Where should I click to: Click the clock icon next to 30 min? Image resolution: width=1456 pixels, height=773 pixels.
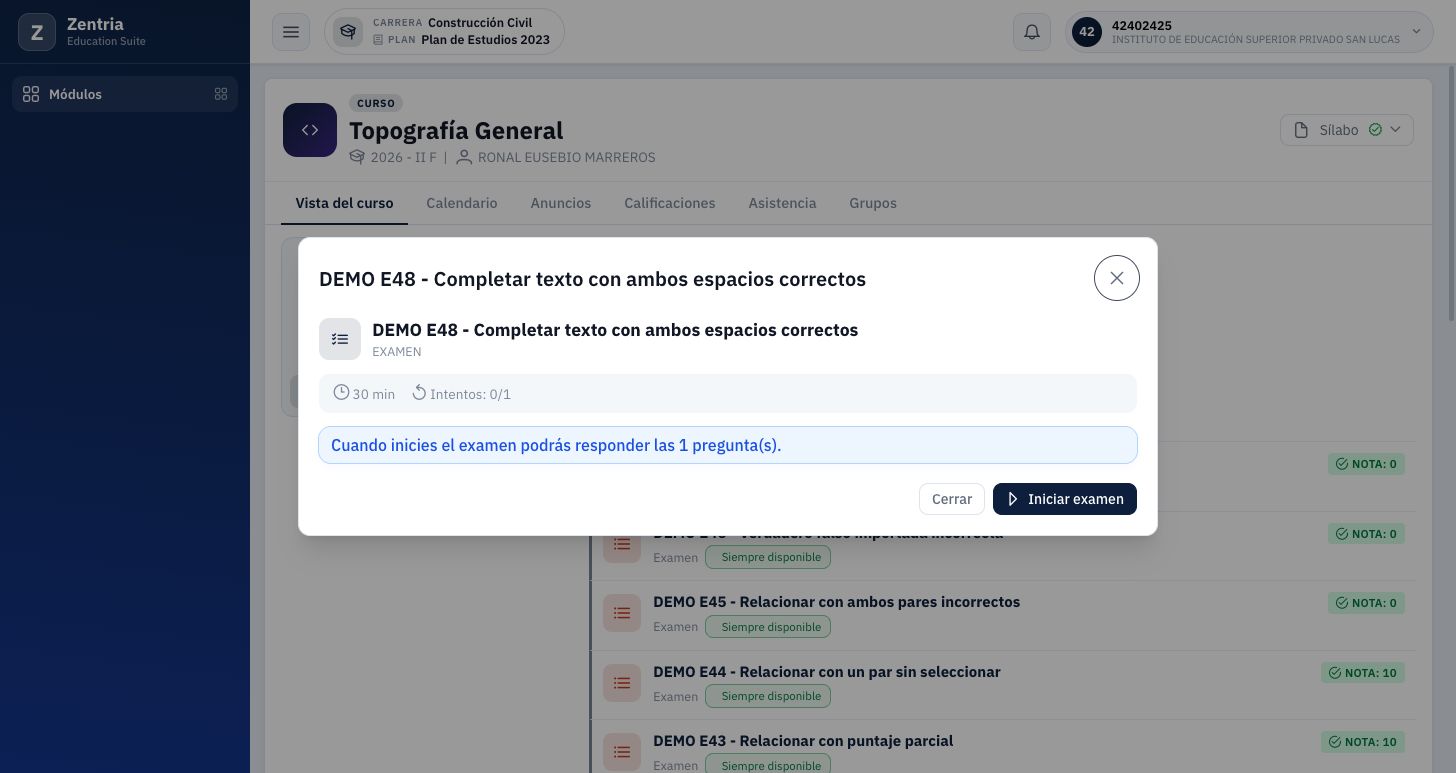[x=341, y=393]
